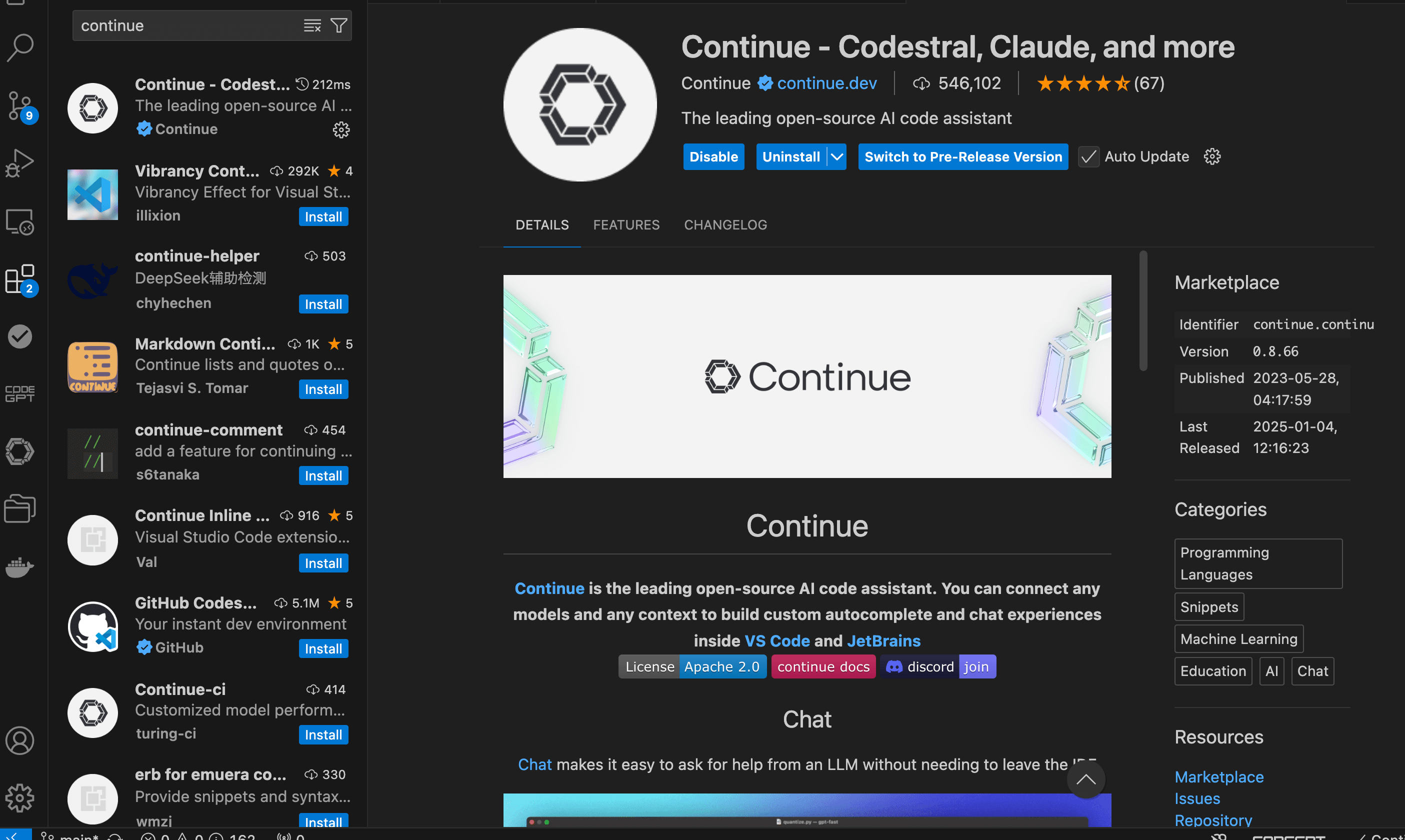This screenshot has height=840, width=1405.
Task: Install GitHub Codespaces extension
Action: point(323,648)
